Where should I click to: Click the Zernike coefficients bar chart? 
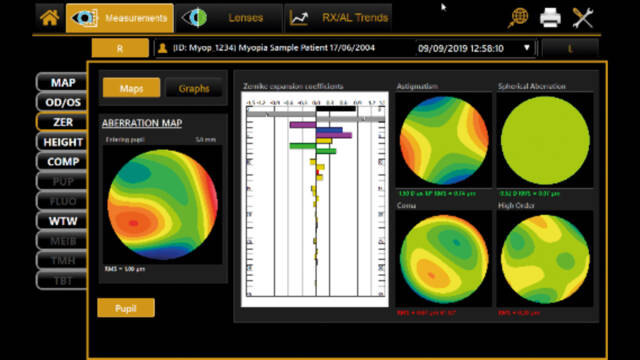click(x=315, y=199)
